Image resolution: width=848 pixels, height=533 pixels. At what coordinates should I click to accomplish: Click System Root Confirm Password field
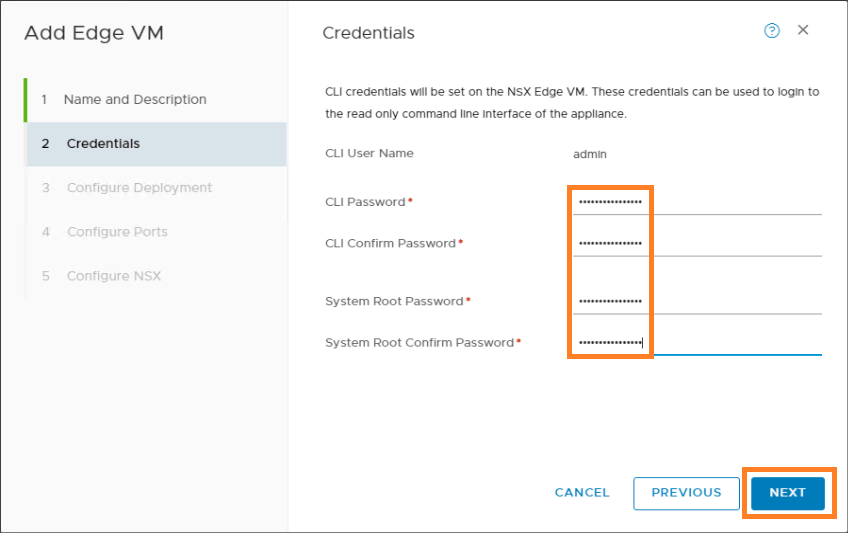point(697,342)
